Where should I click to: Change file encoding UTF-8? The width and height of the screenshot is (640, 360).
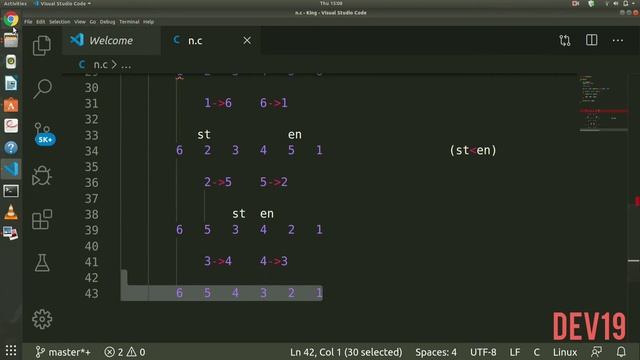[483, 352]
